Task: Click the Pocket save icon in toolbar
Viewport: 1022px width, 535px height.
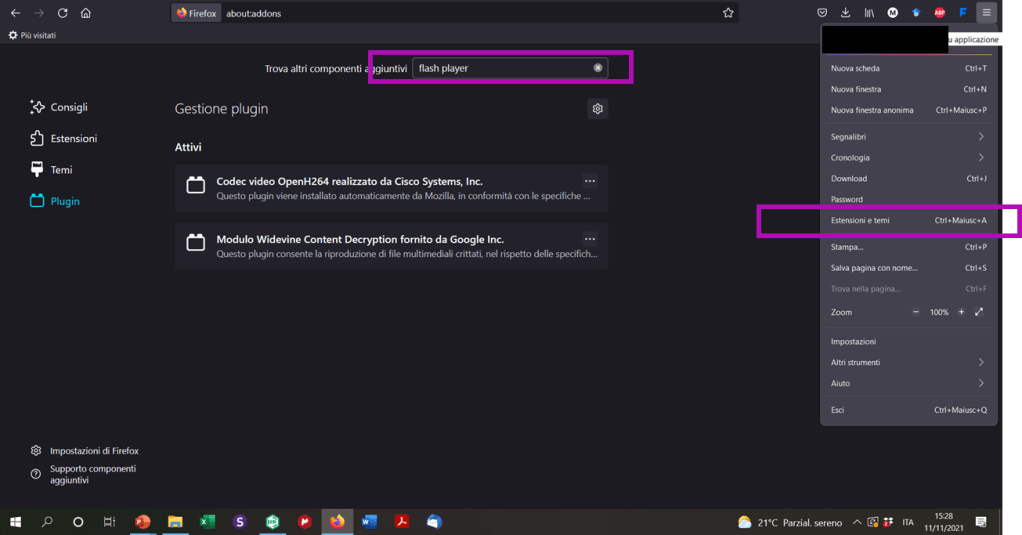Action: pos(822,13)
